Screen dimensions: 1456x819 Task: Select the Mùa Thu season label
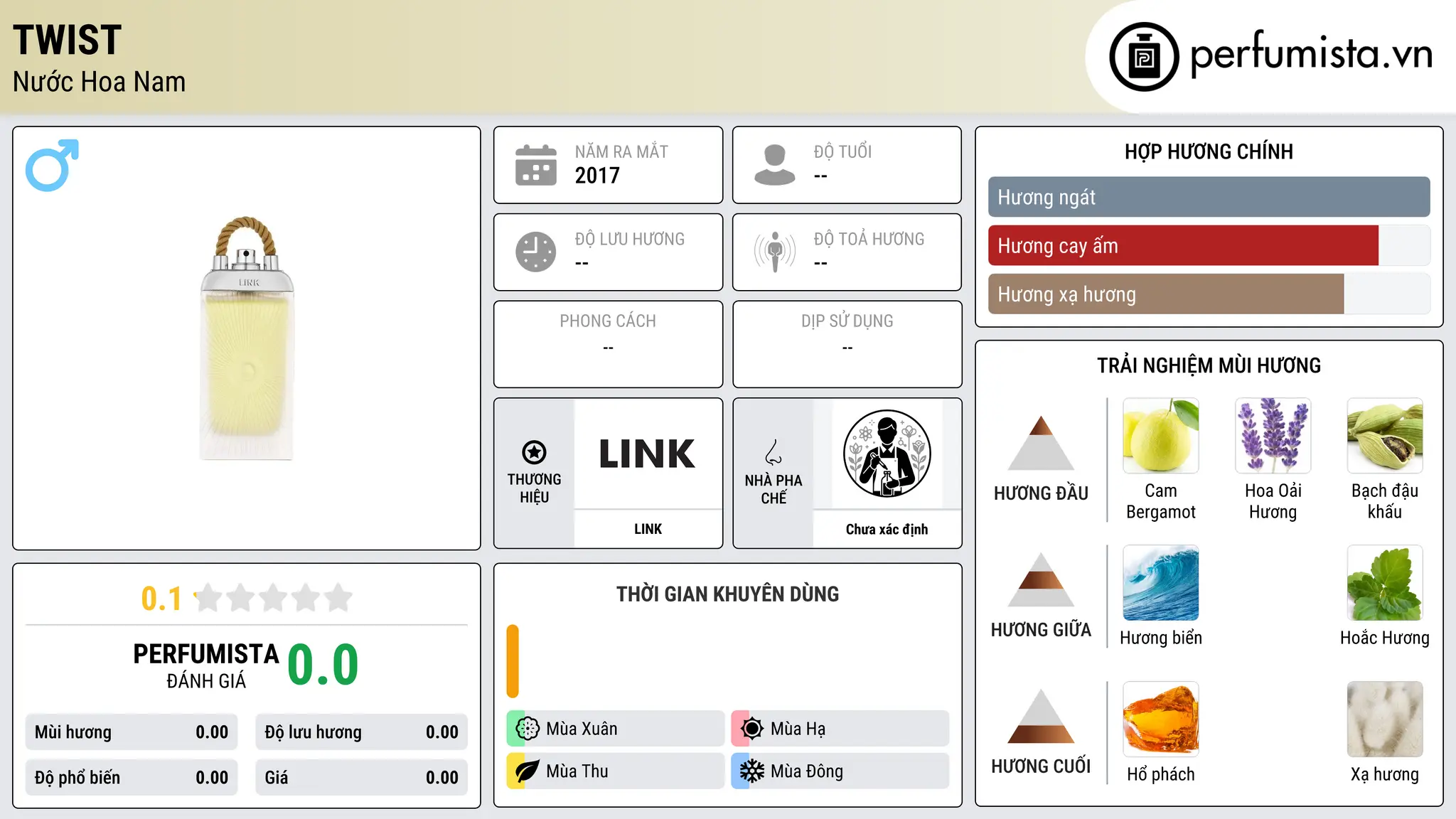(x=577, y=771)
